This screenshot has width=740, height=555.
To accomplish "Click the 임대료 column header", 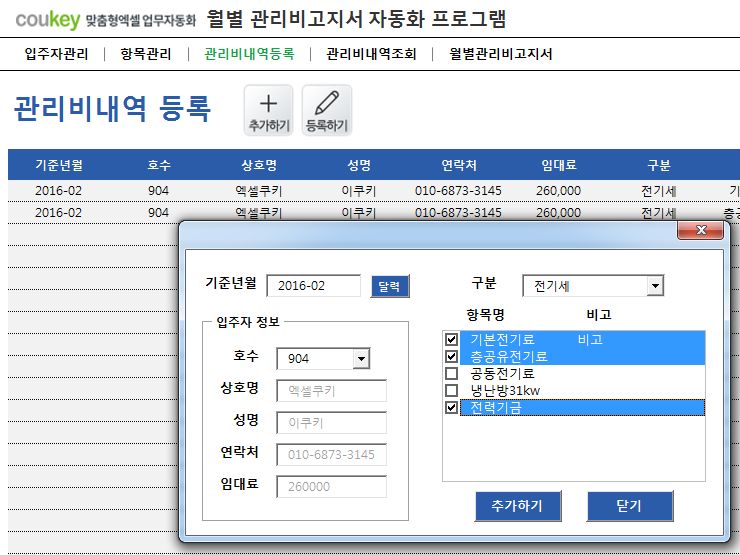I will point(559,165).
